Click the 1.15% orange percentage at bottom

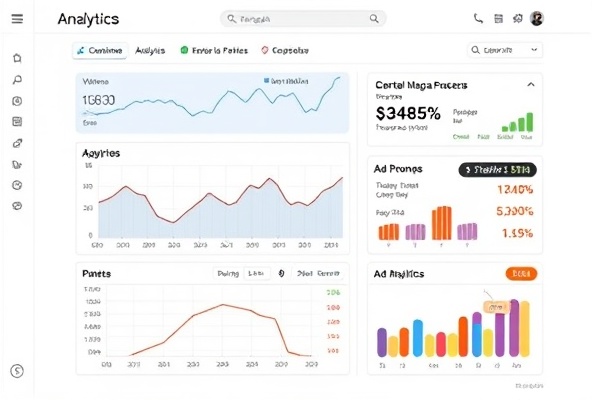(517, 233)
